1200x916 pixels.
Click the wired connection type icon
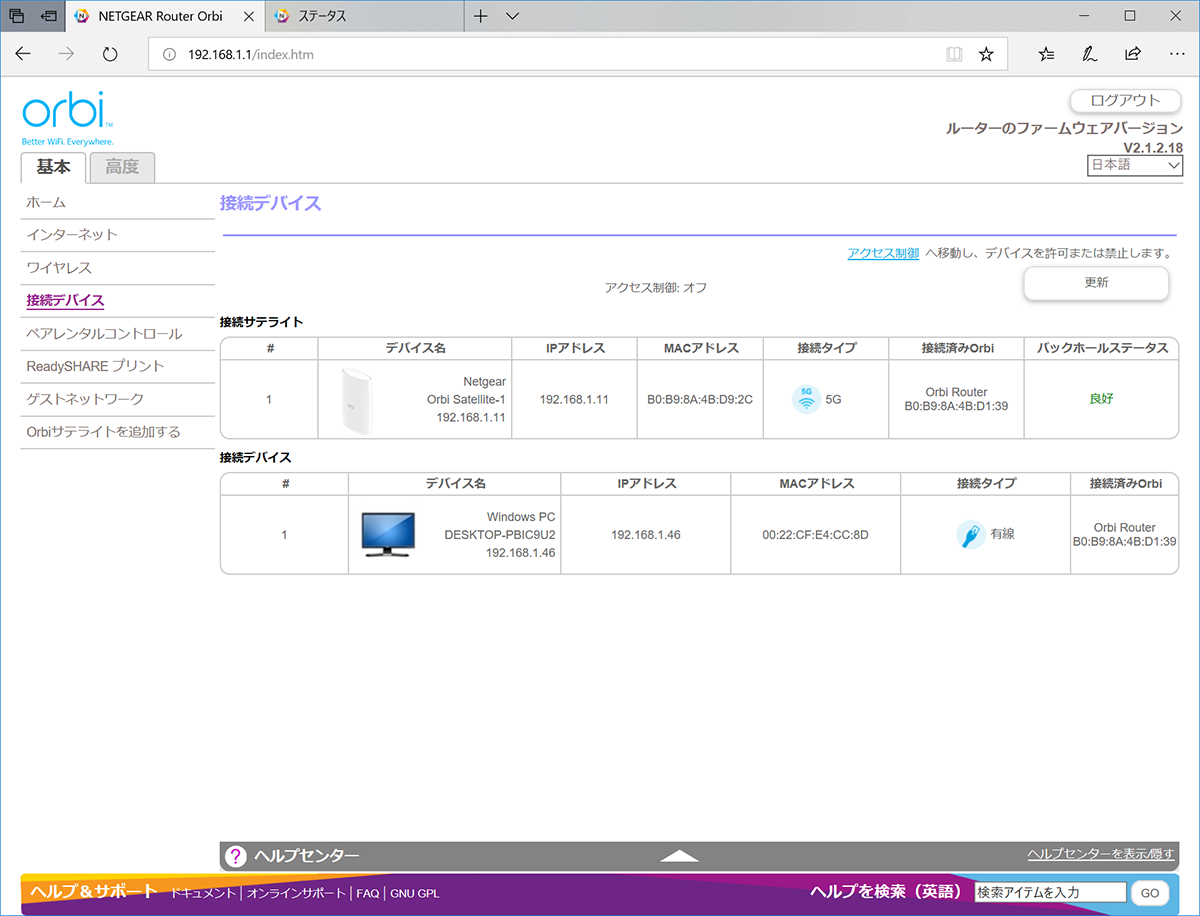[970, 535]
